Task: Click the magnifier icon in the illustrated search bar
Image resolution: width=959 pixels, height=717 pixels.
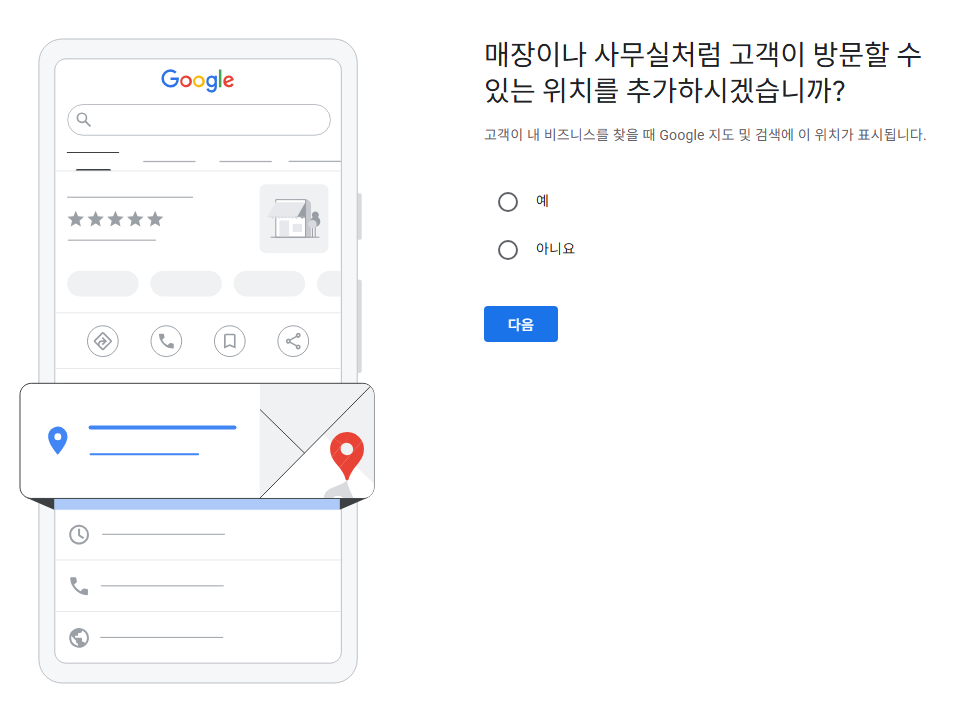Action: tap(84, 119)
